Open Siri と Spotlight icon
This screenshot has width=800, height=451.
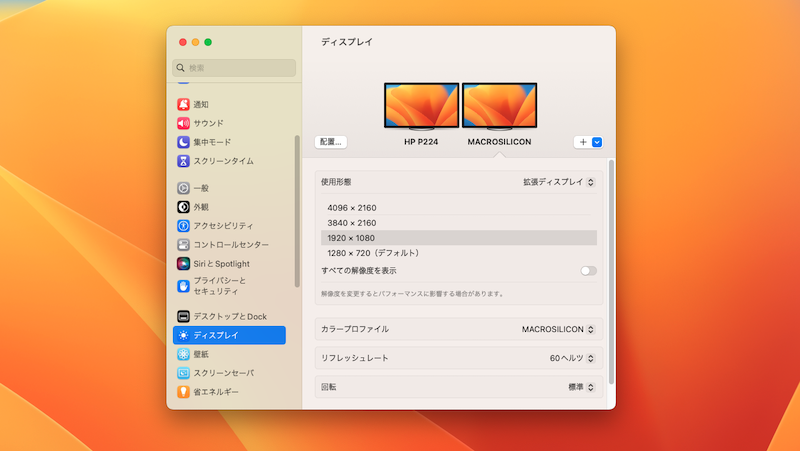point(183,263)
